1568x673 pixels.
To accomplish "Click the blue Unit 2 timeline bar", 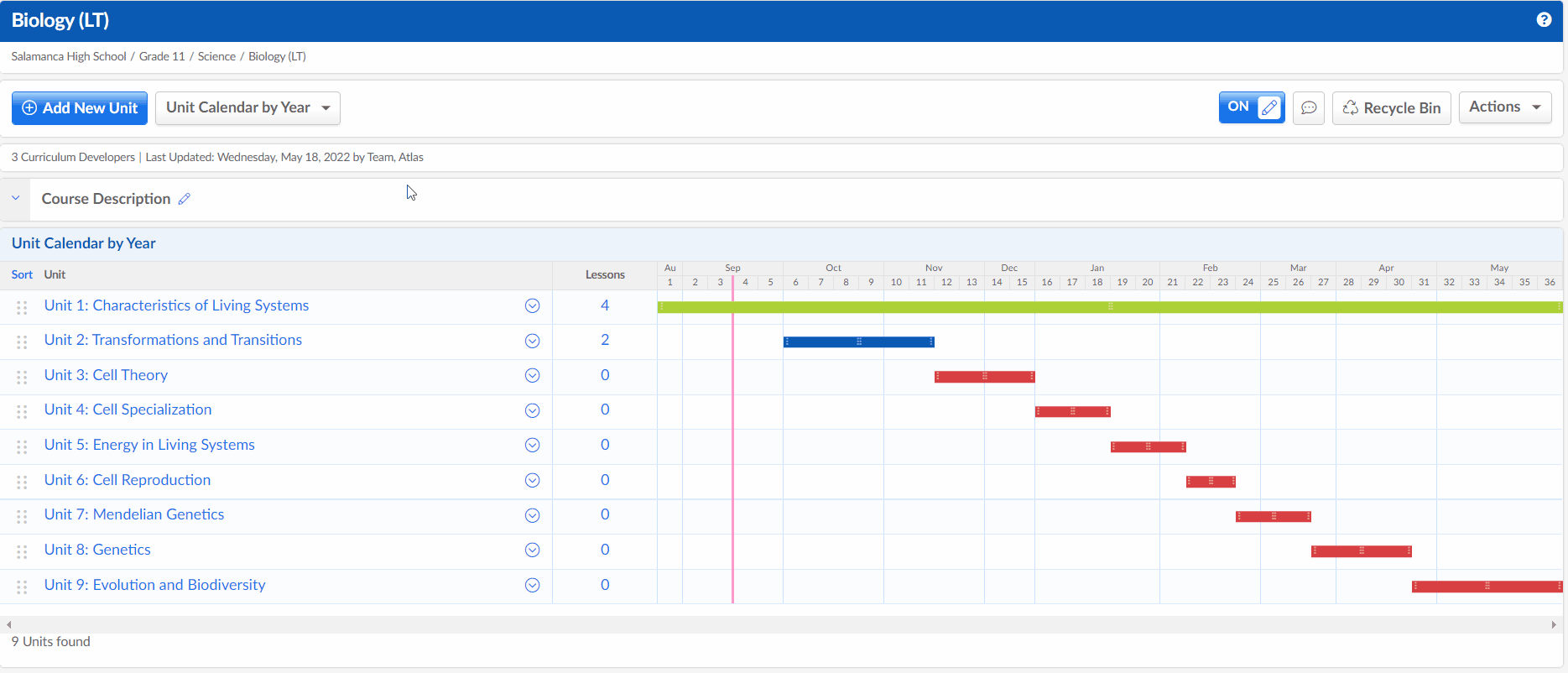I will pyautogui.click(x=858, y=342).
